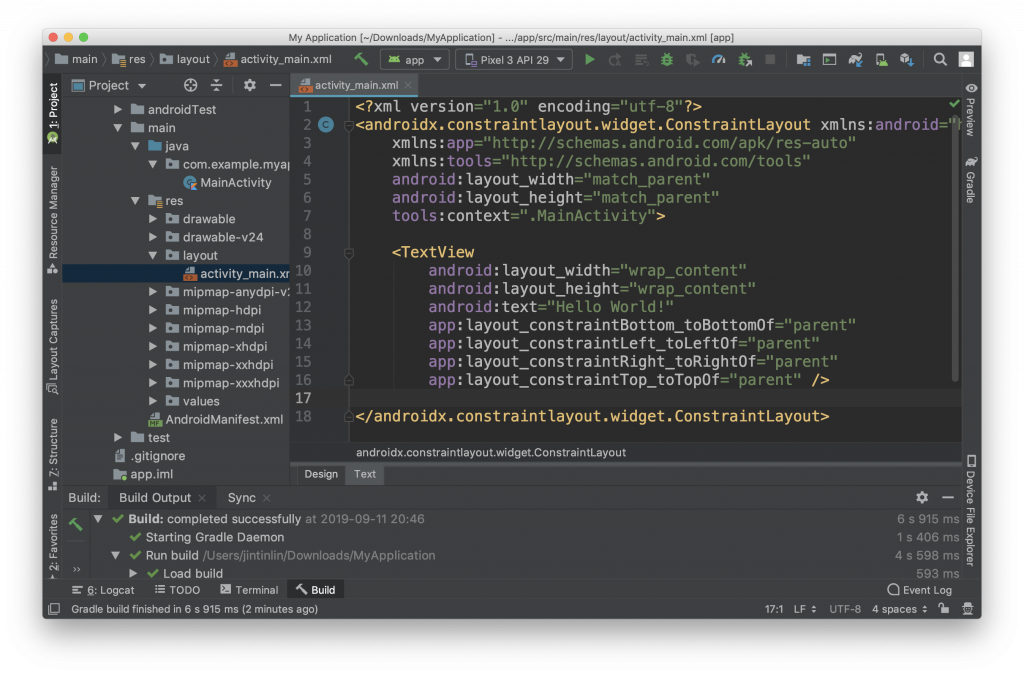The height and width of the screenshot is (675, 1024).
Task: Open the Profiler gauge icon
Action: (x=718, y=59)
